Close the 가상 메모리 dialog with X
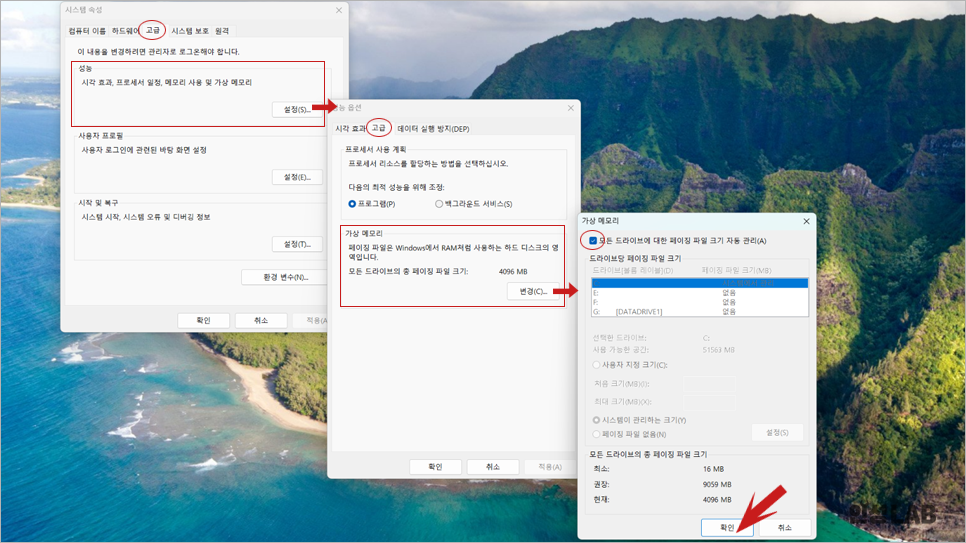Screen dimensions: 966x543 coord(806,221)
